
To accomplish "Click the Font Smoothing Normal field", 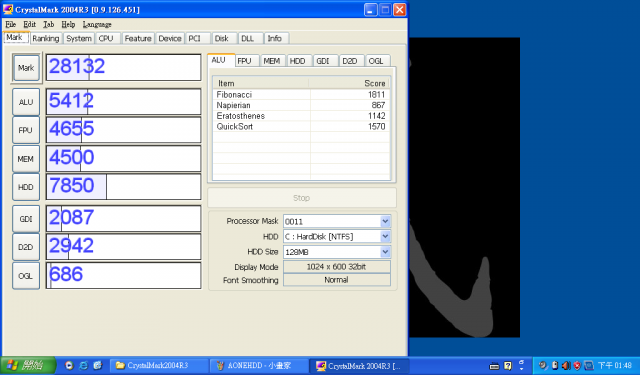I will (337, 280).
